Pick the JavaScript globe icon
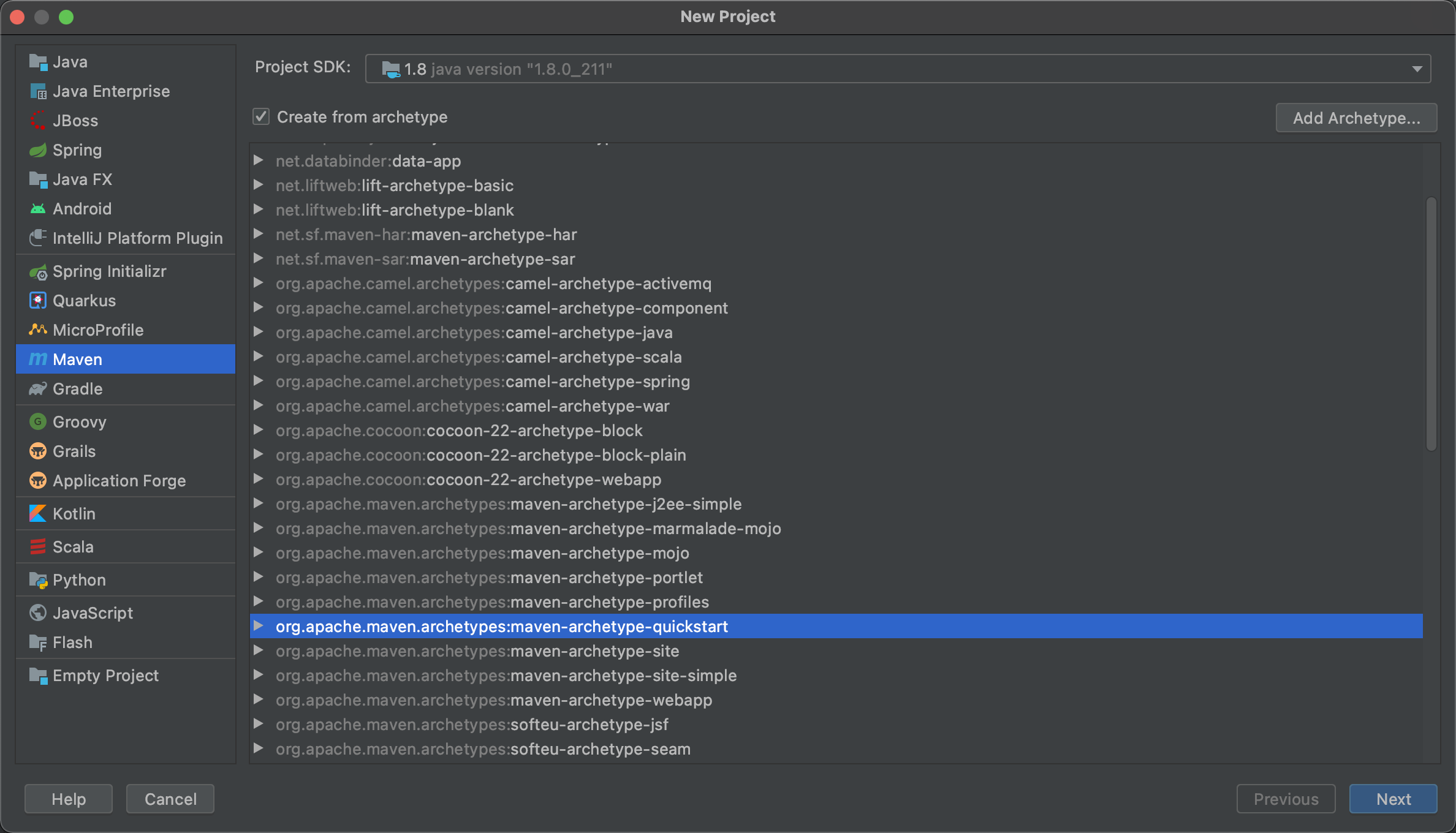Screen dimensions: 1456x833 click(x=38, y=613)
